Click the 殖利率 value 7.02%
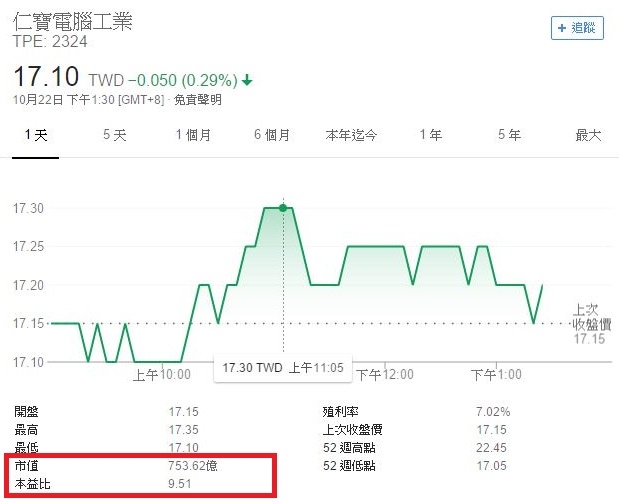 (x=493, y=412)
